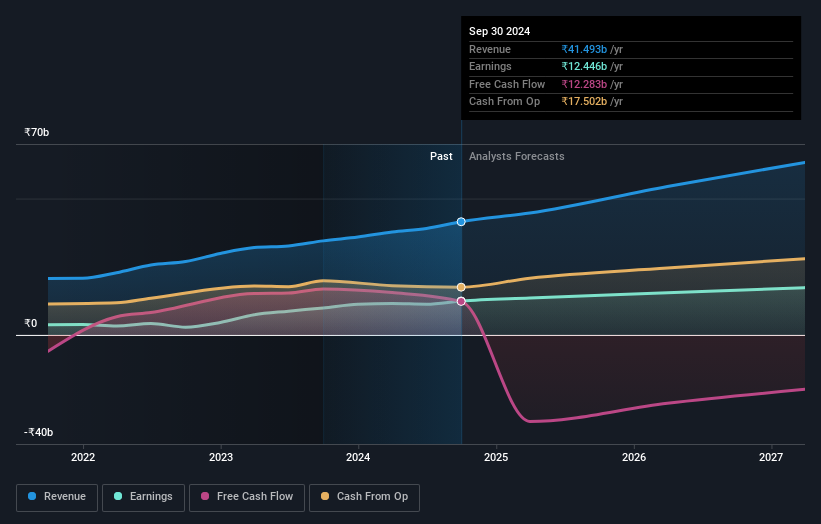Click the ₹12.283b free cash flow value
Viewport: 821px width, 524px height.
585,85
